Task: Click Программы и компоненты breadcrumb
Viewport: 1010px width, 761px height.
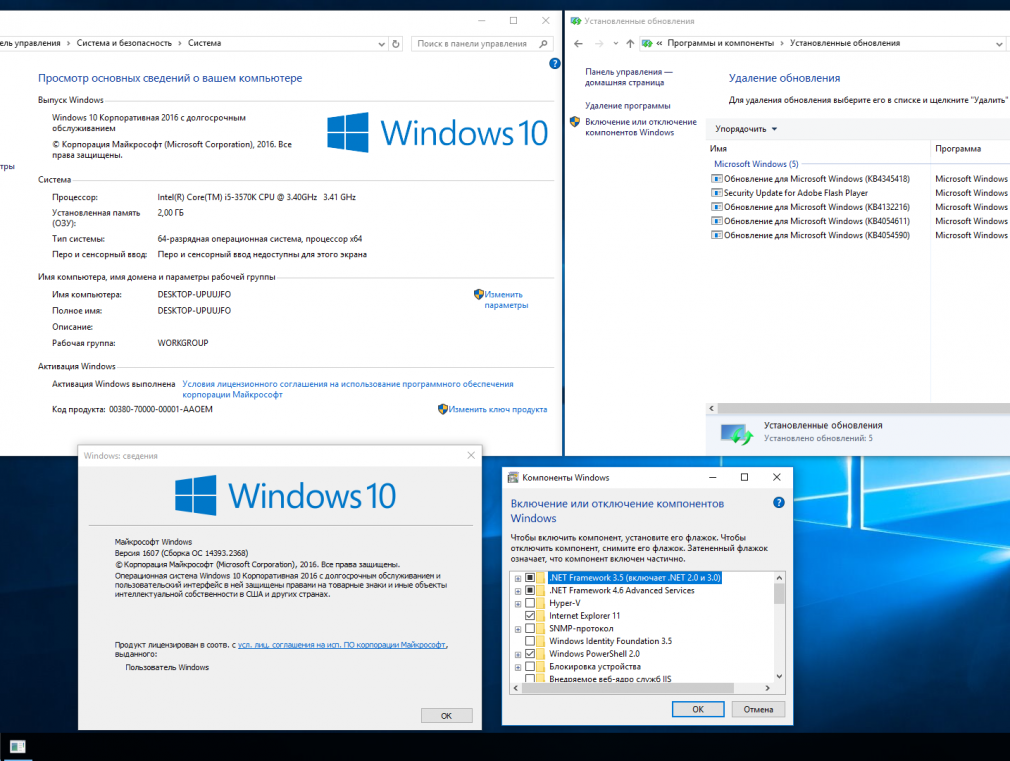Action: [x=720, y=43]
